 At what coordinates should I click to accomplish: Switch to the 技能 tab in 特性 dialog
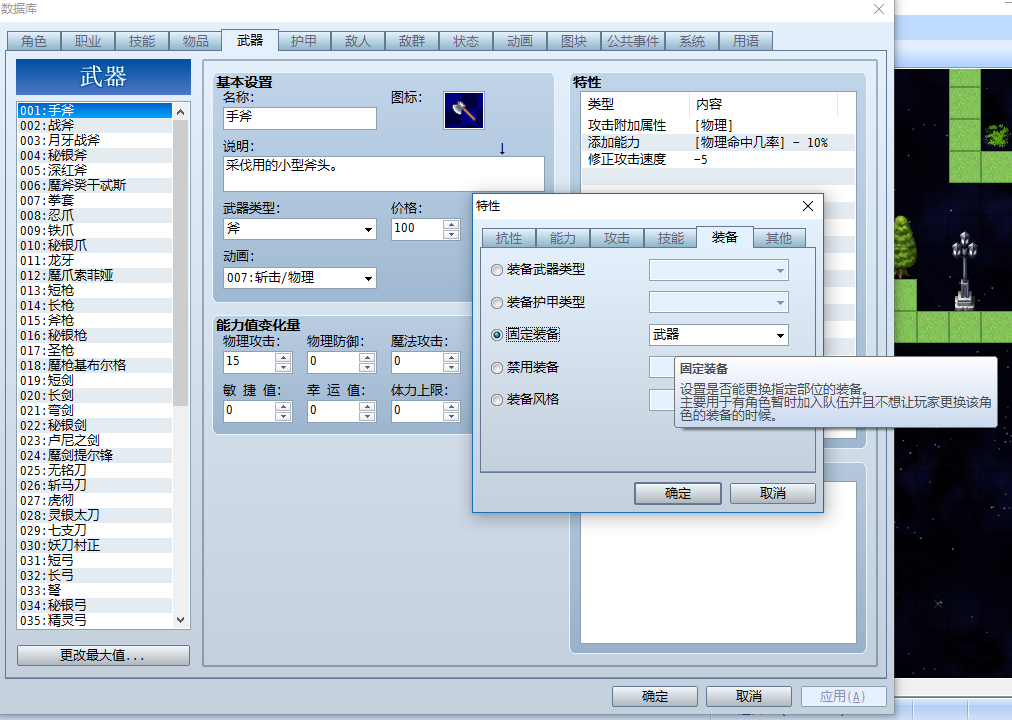[x=671, y=238]
